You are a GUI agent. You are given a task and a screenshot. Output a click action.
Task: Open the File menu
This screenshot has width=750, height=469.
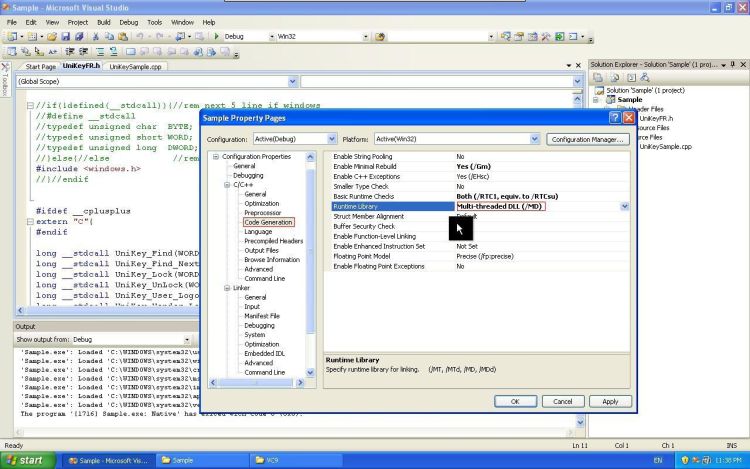(x=11, y=22)
